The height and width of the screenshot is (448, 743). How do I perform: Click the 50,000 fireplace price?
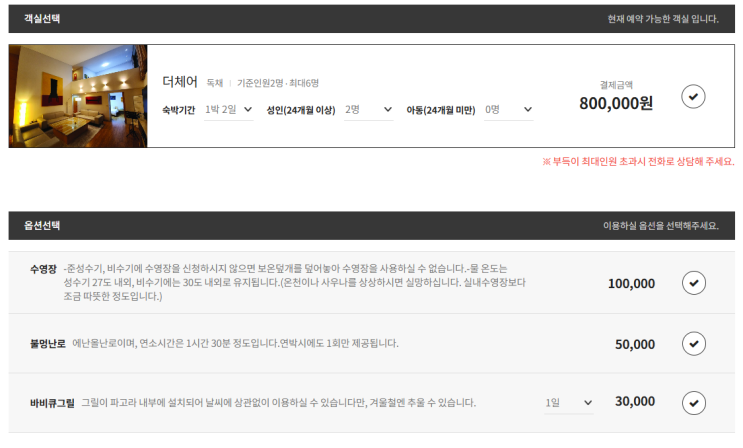click(635, 344)
